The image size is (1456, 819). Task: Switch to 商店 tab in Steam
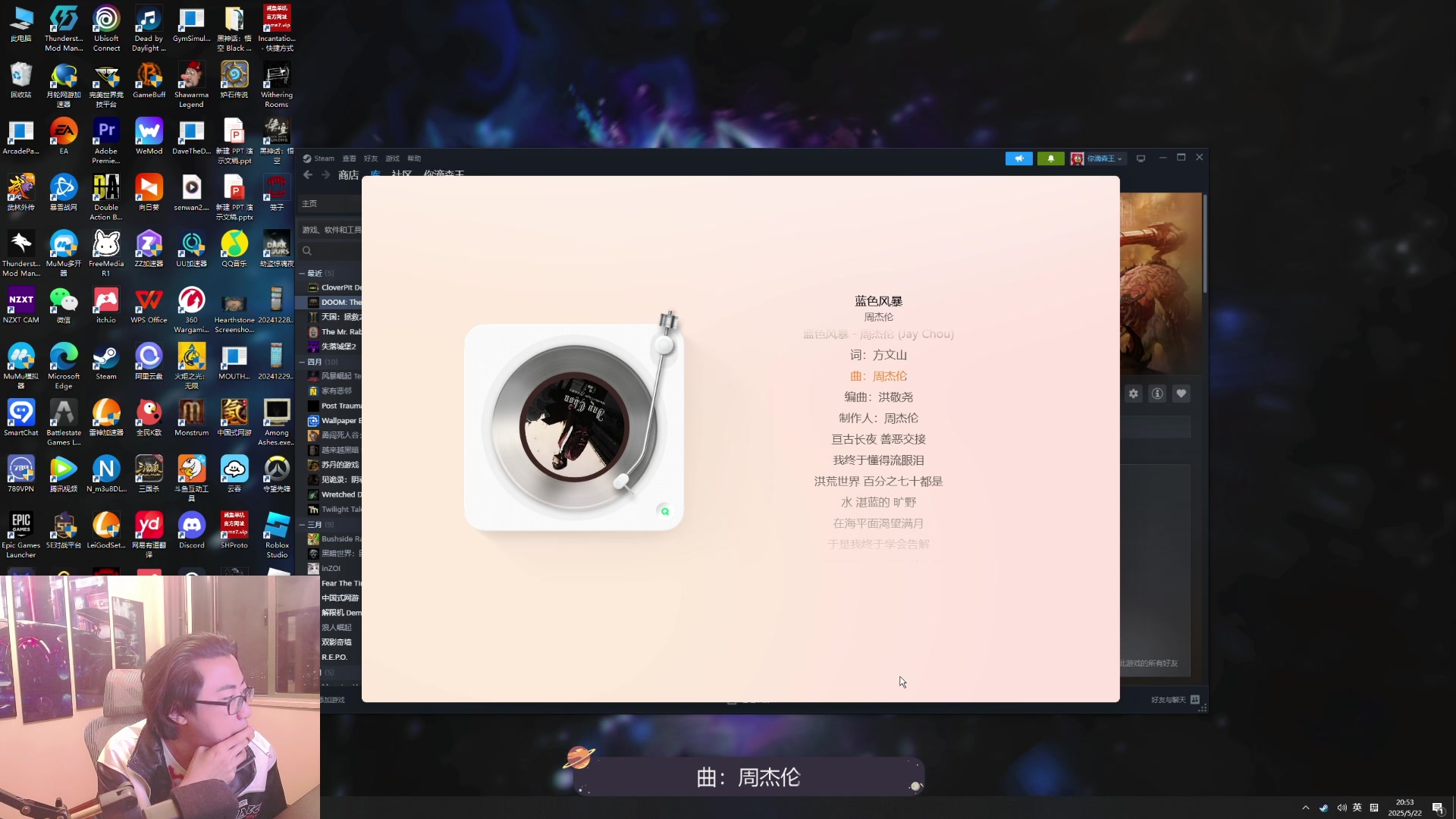click(x=348, y=175)
